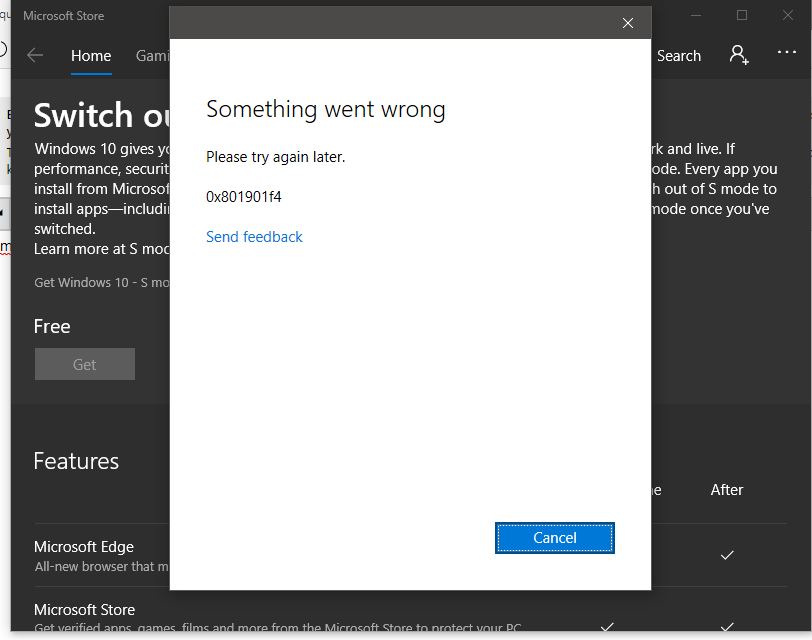Minimize the Microsoft Store window
This screenshot has width=812, height=640.
(696, 16)
